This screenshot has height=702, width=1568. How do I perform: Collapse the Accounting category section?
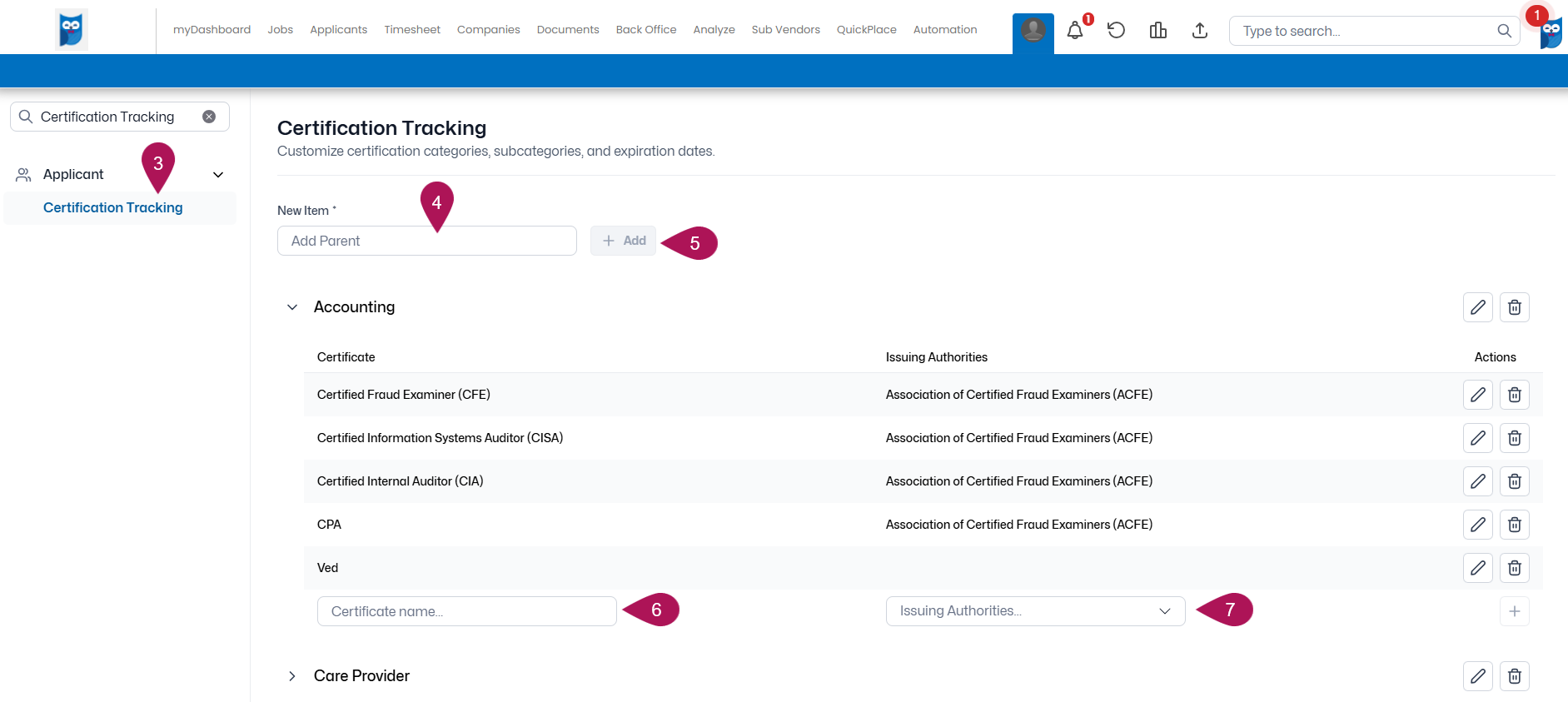coord(292,307)
